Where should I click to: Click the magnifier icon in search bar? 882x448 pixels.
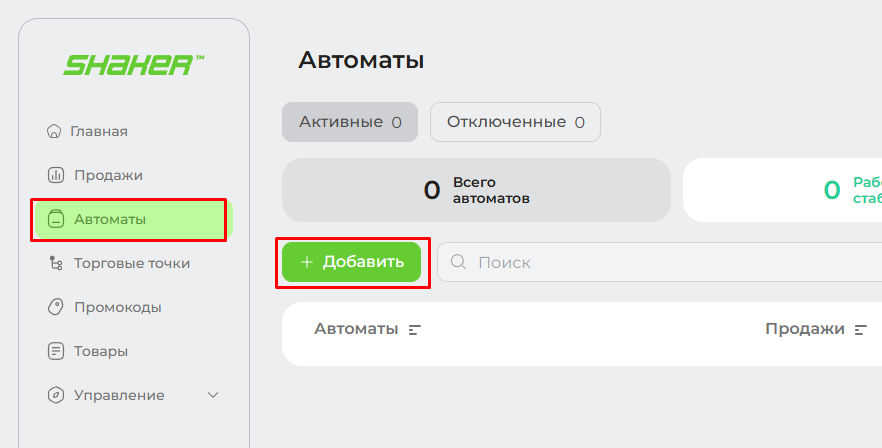458,262
